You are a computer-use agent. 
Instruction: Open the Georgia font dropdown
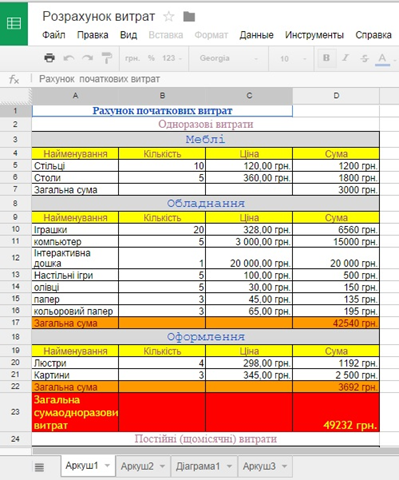coord(229,58)
